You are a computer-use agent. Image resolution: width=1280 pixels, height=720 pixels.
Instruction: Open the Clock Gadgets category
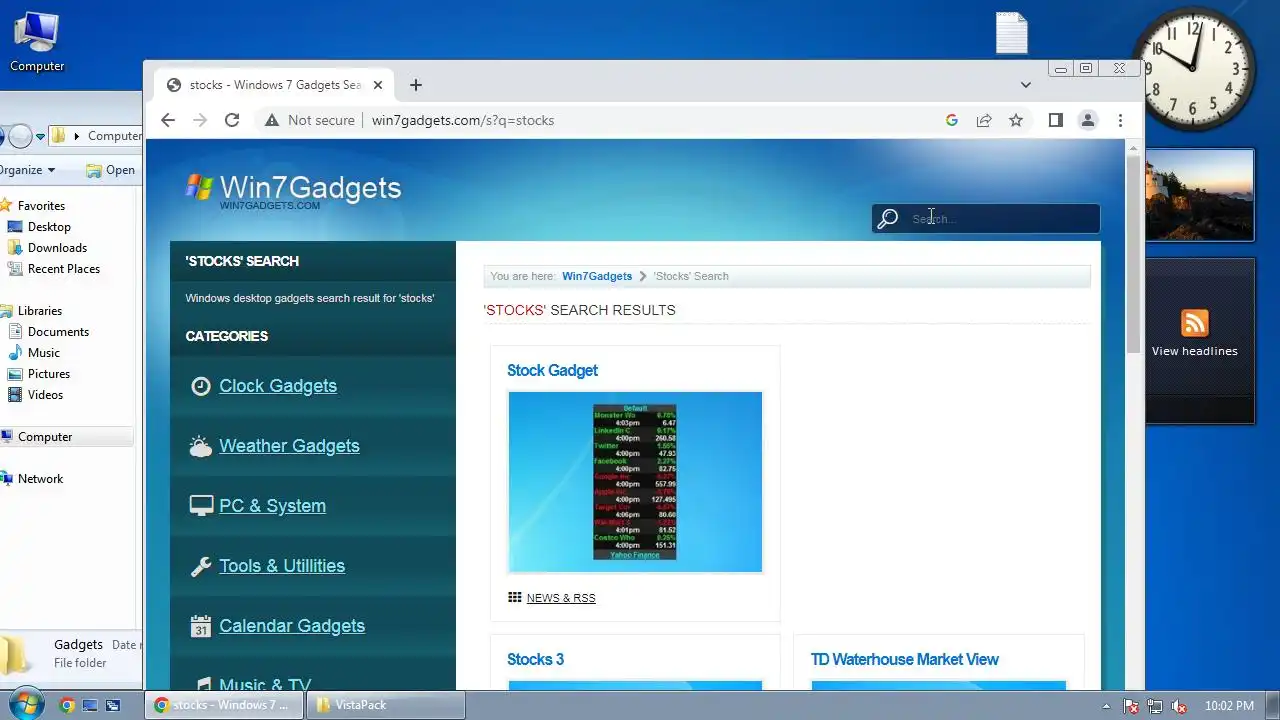point(278,386)
